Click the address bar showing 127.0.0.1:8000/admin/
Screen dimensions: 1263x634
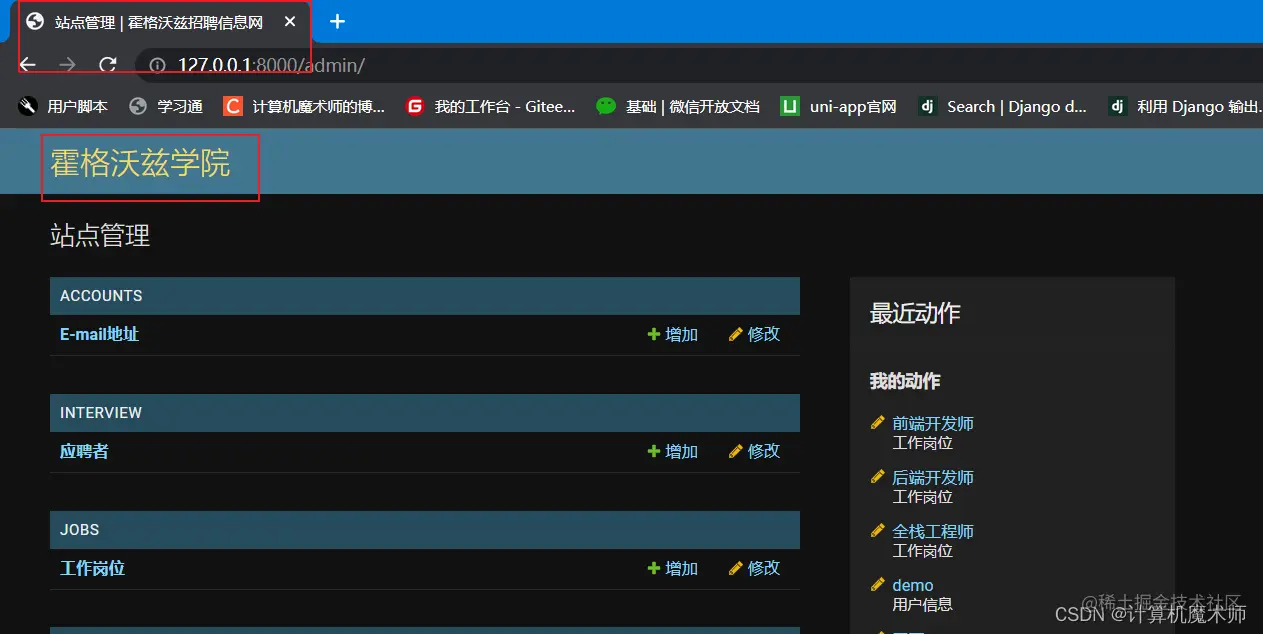pos(700,66)
